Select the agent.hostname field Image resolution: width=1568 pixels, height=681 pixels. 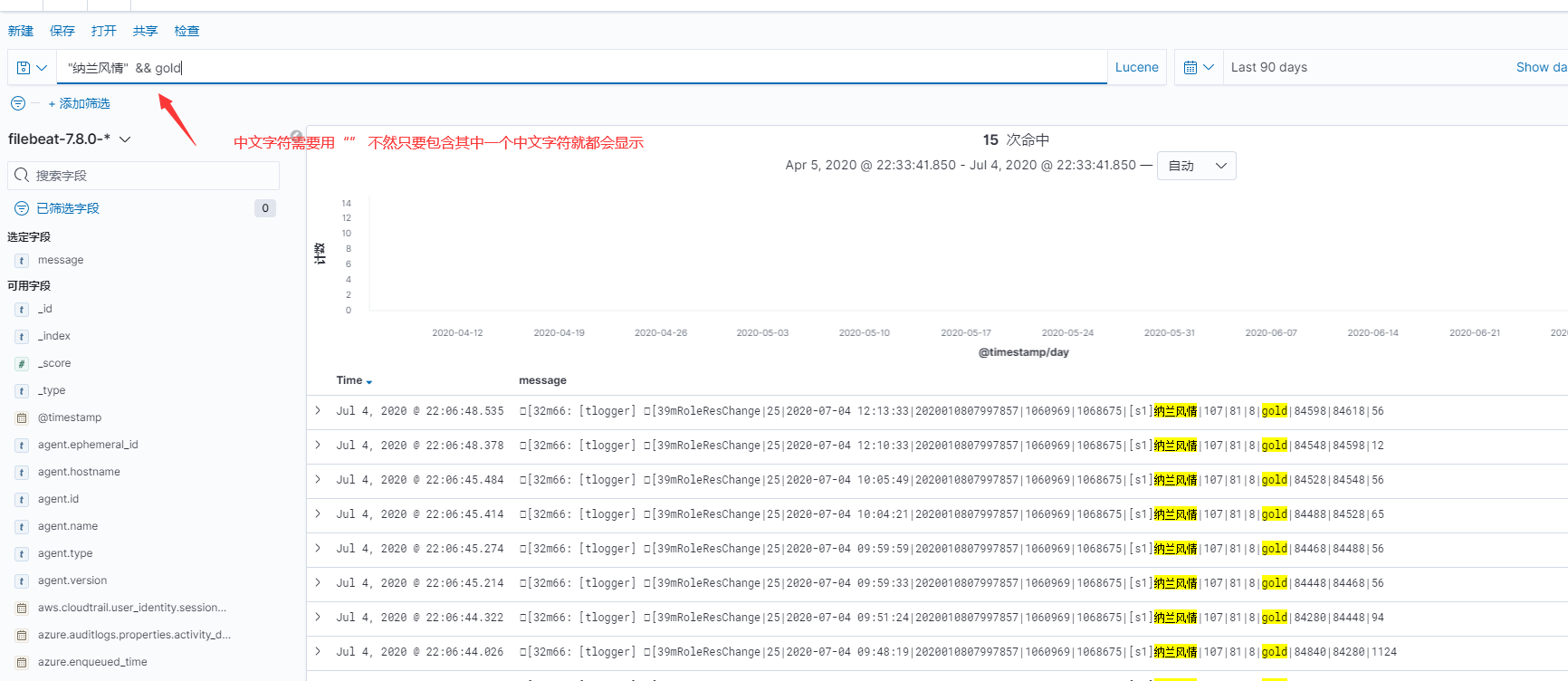pos(79,472)
